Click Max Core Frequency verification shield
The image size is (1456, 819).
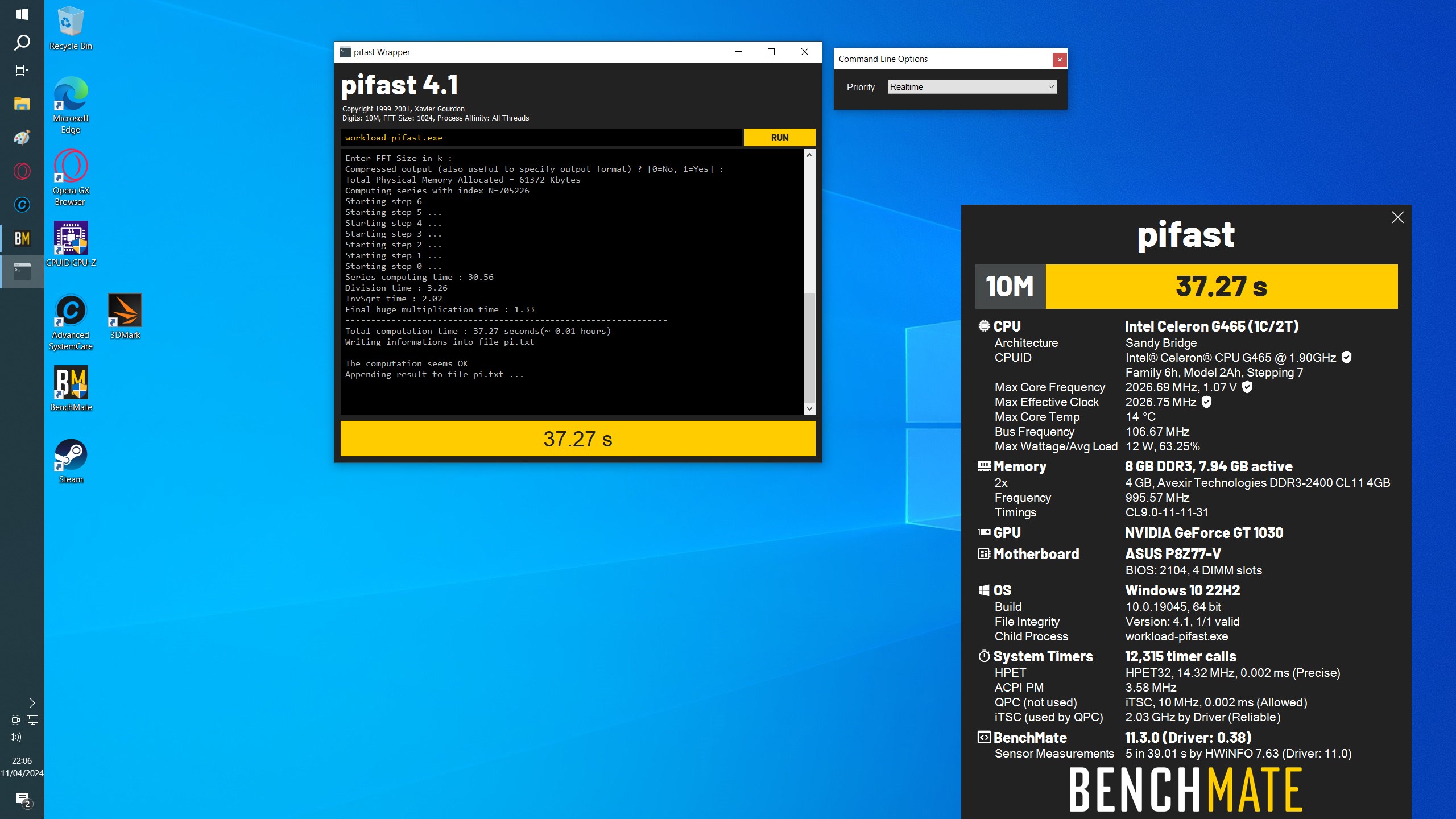(x=1247, y=387)
